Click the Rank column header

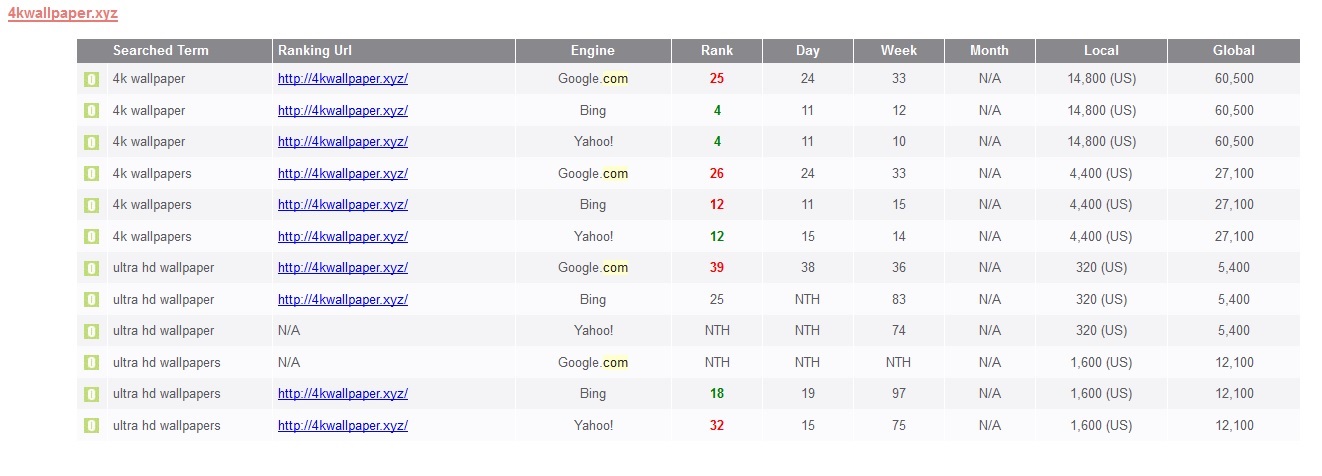pyautogui.click(x=717, y=51)
